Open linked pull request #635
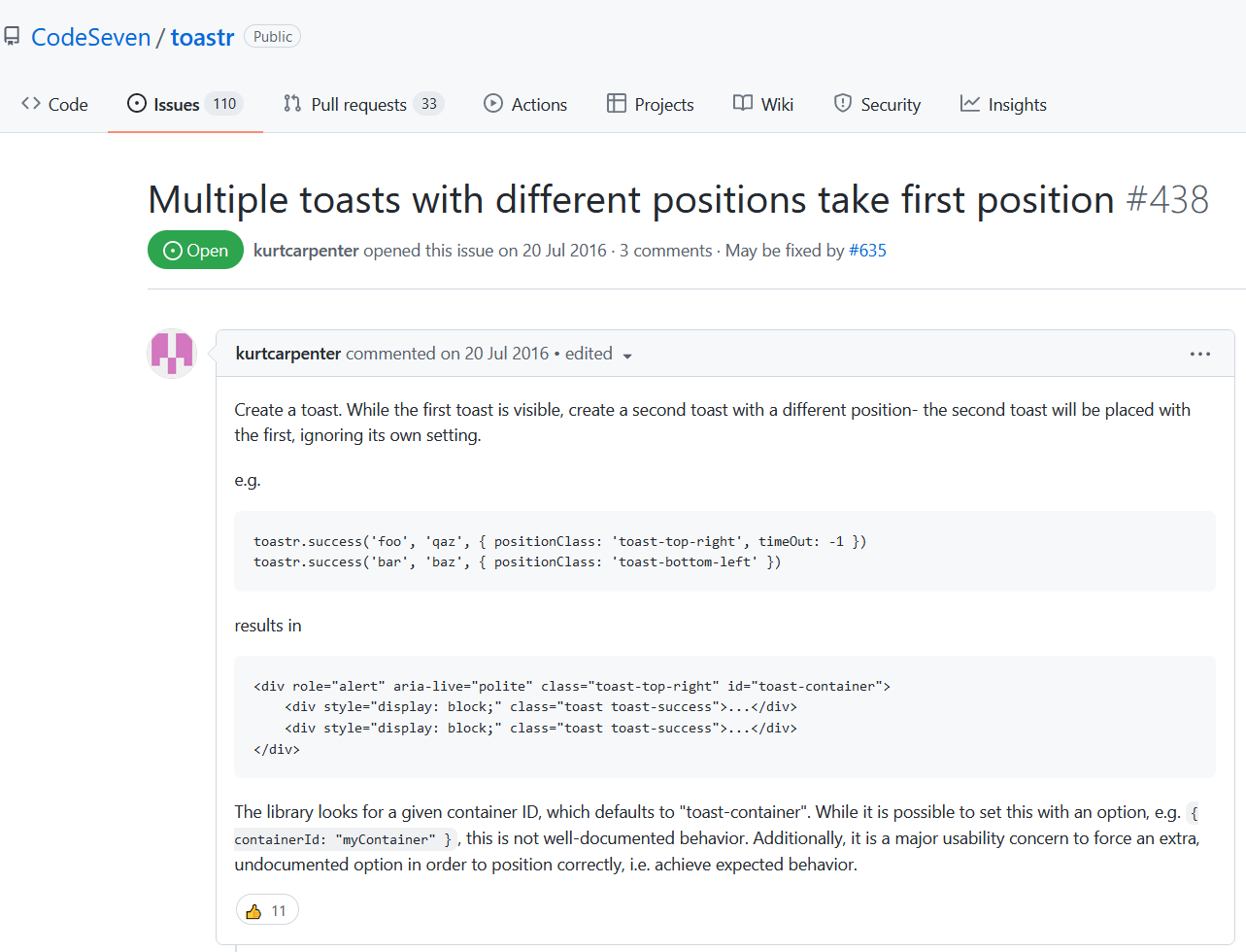Viewport: 1246px width, 952px height. [x=867, y=251]
